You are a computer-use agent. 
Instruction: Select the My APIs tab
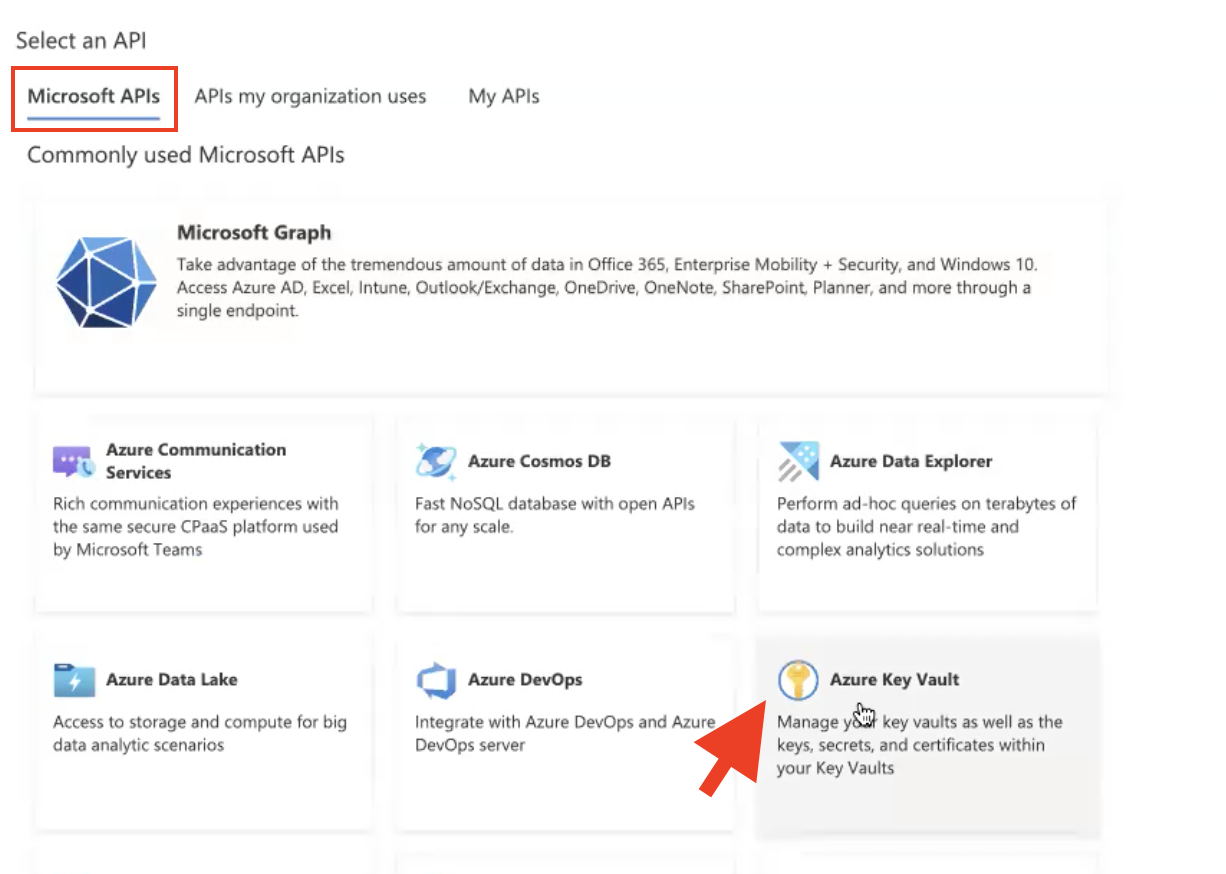(x=504, y=97)
